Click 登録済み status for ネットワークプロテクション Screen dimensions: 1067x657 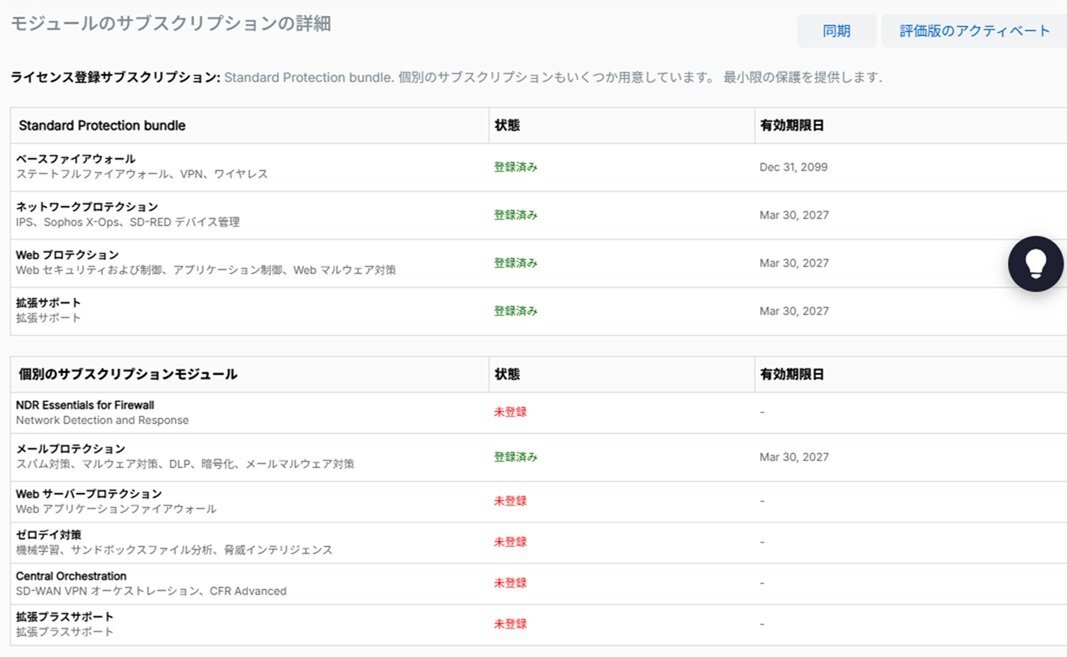[x=515, y=214]
